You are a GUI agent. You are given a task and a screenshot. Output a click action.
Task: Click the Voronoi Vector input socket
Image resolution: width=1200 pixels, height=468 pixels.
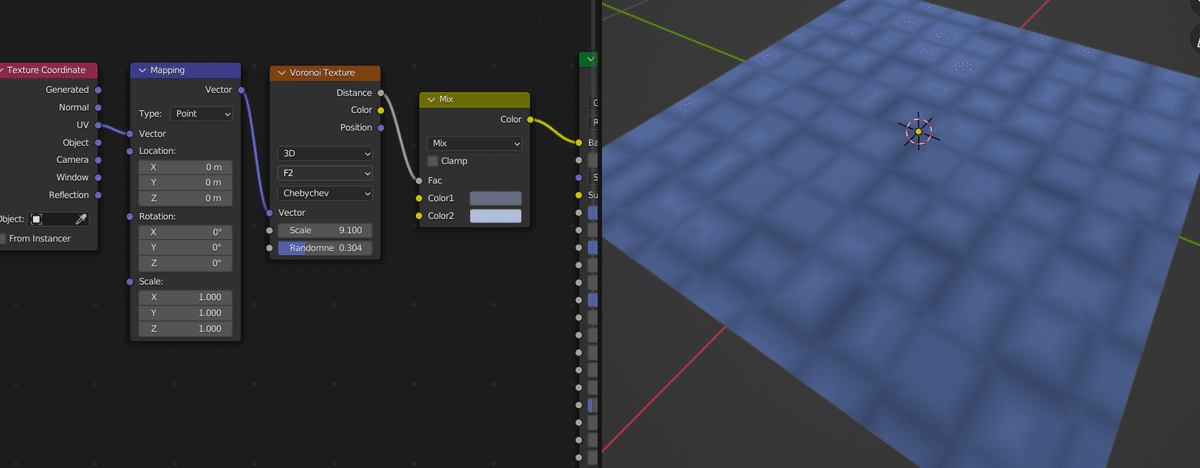(x=270, y=213)
